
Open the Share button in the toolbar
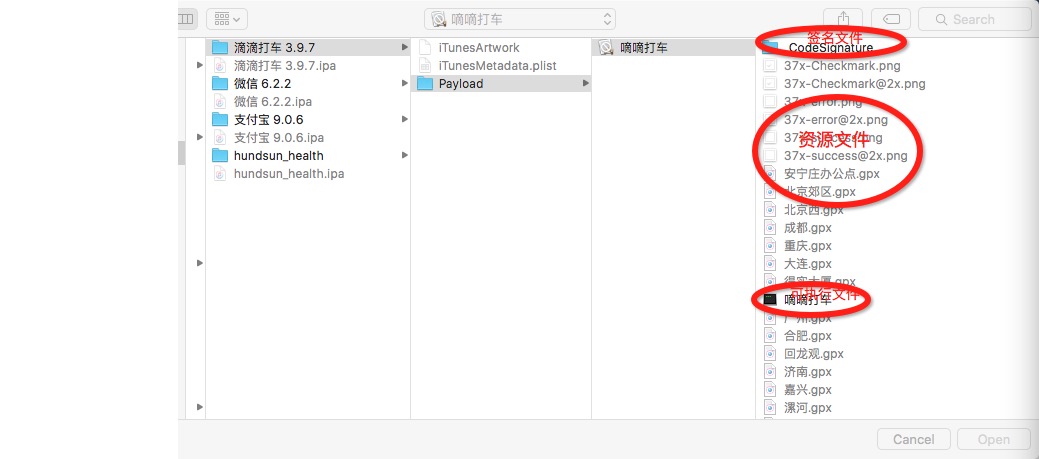(843, 19)
